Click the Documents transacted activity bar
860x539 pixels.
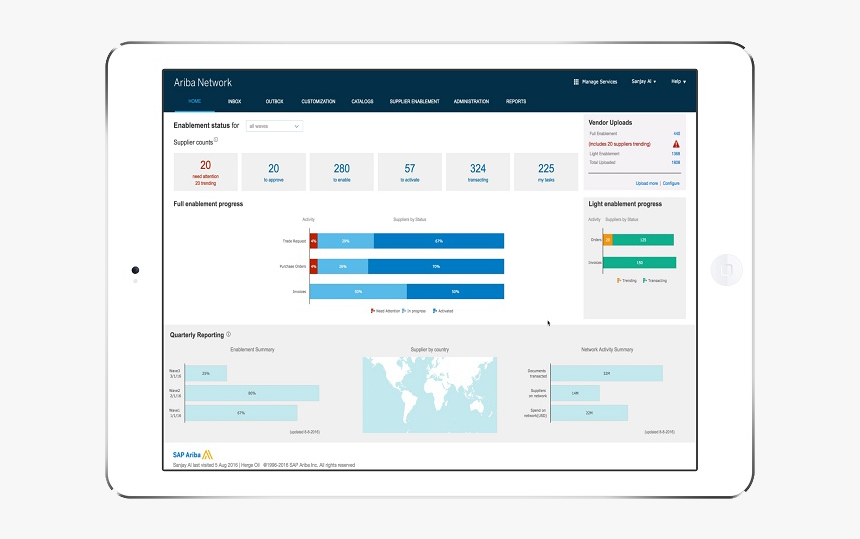tap(607, 373)
